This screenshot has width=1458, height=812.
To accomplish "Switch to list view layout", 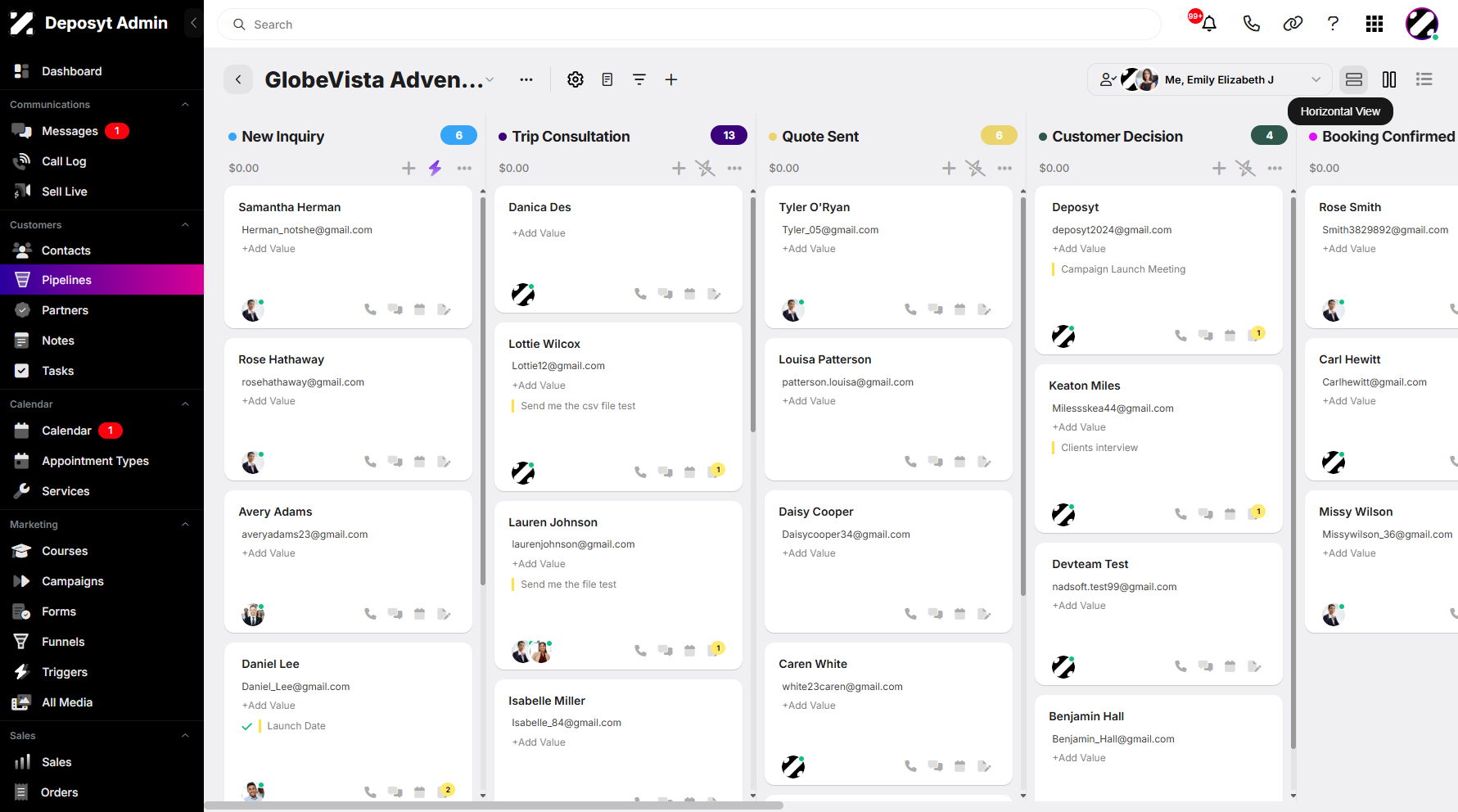I will pyautogui.click(x=1424, y=79).
